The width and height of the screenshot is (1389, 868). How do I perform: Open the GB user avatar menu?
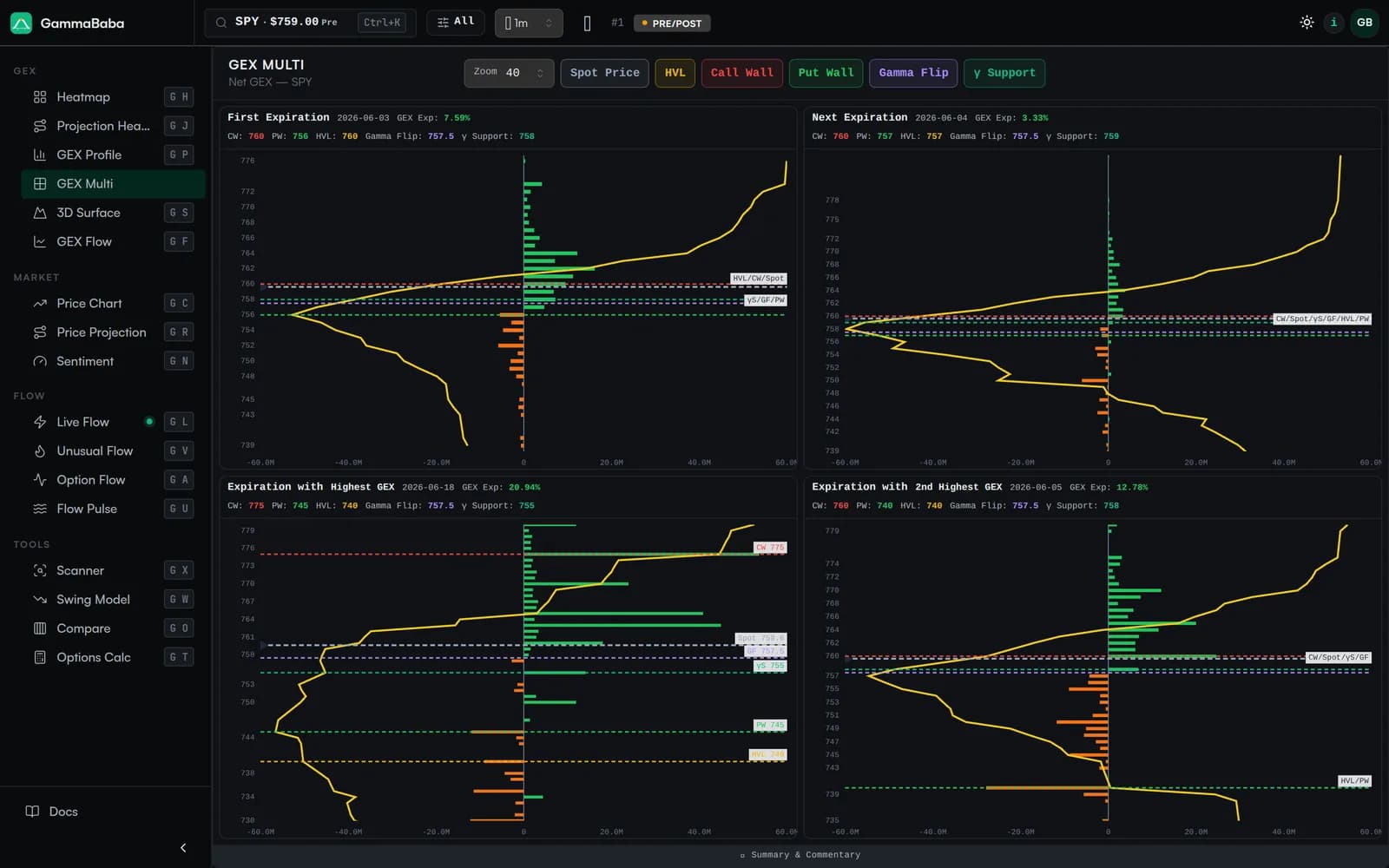click(1365, 23)
